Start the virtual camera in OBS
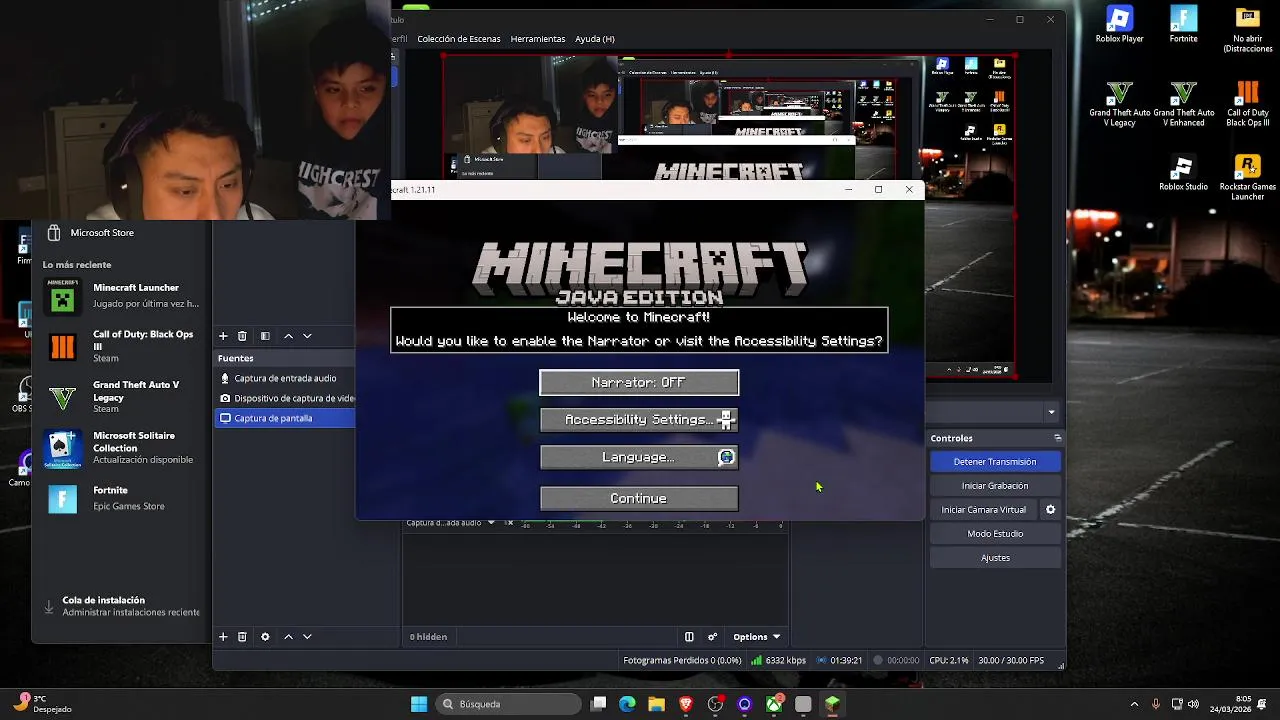 pyautogui.click(x=983, y=510)
